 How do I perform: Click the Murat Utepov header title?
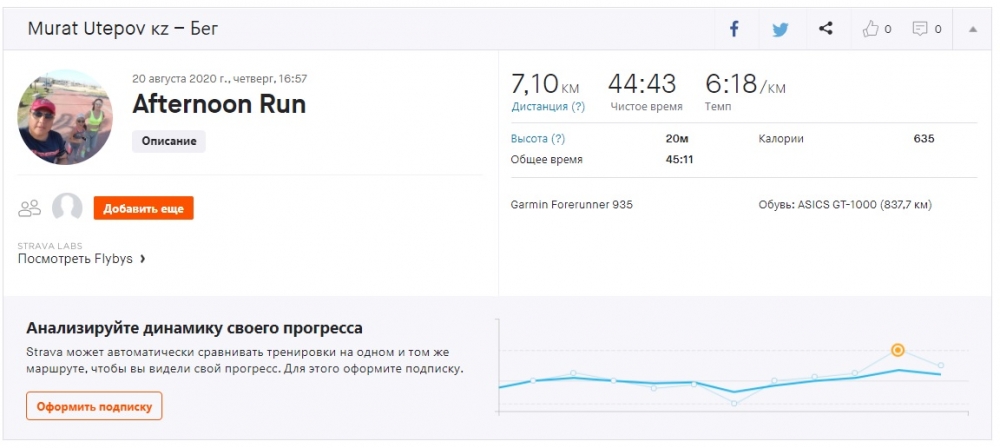pyautogui.click(x=123, y=29)
